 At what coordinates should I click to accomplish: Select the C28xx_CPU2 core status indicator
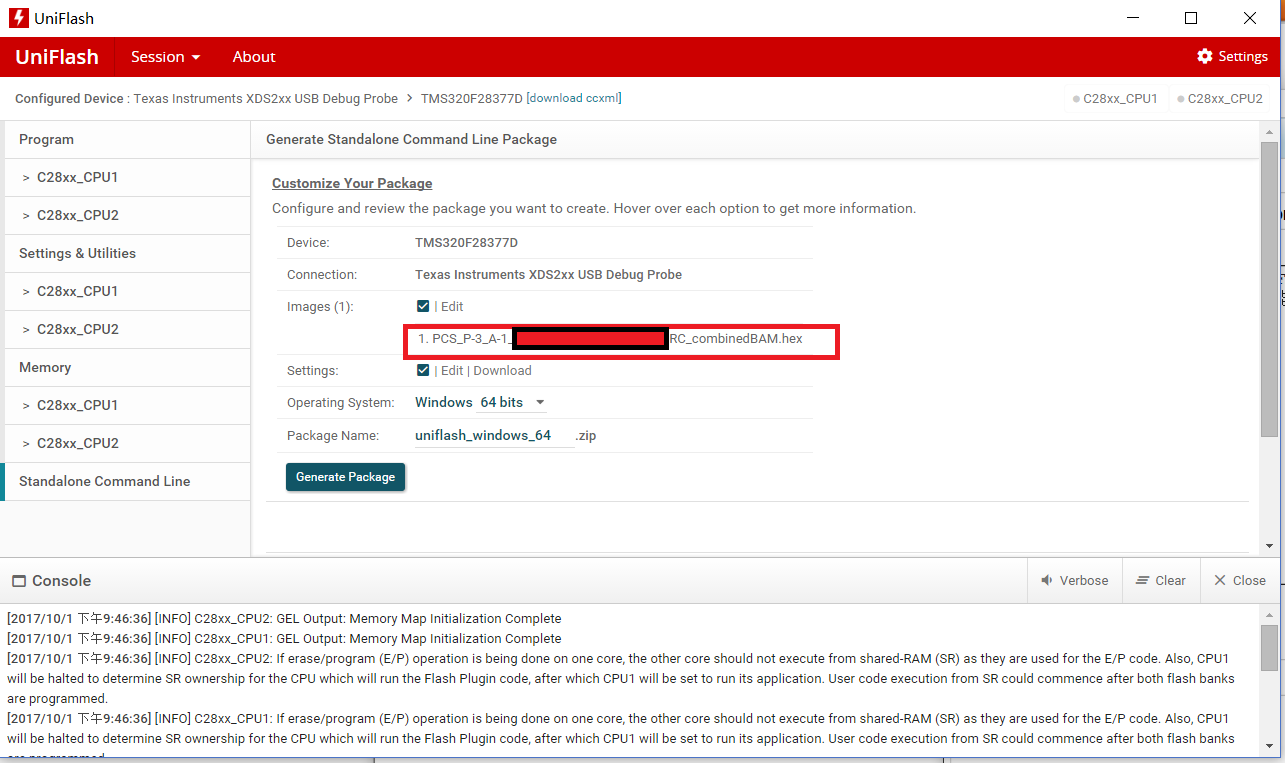coord(1220,99)
